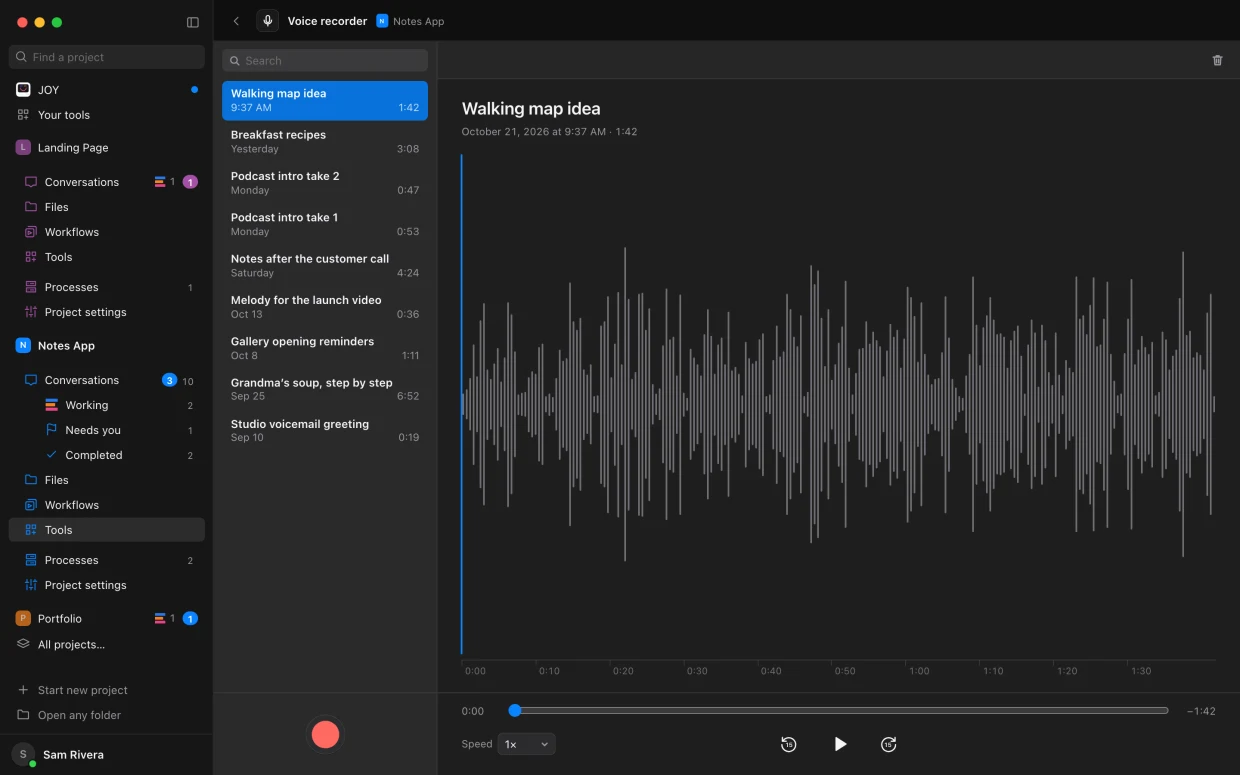Open JOY in the sidebar
The height and width of the screenshot is (775, 1240).
click(107, 90)
